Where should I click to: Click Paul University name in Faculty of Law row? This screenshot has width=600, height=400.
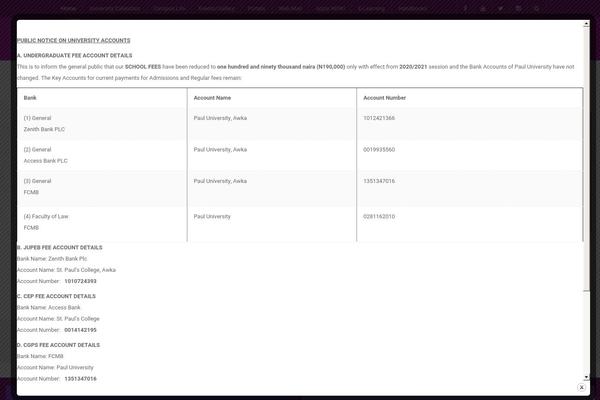(212, 216)
